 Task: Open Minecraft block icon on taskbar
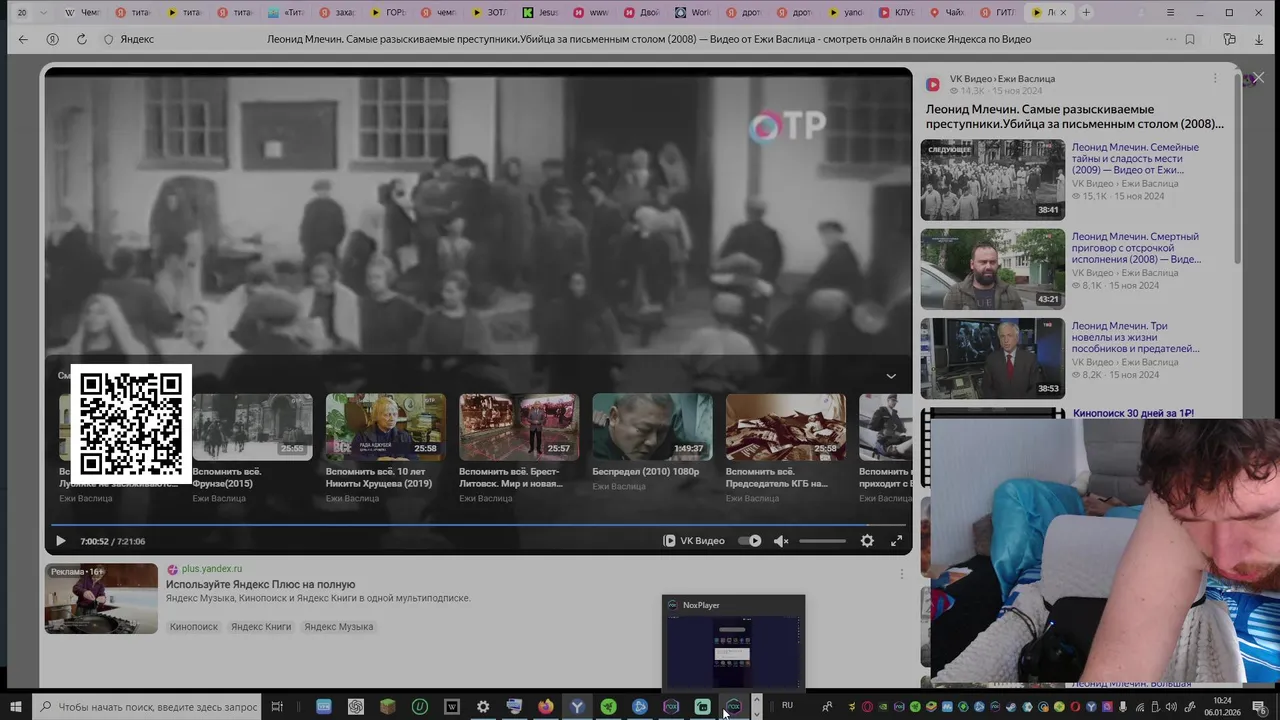pos(387,707)
